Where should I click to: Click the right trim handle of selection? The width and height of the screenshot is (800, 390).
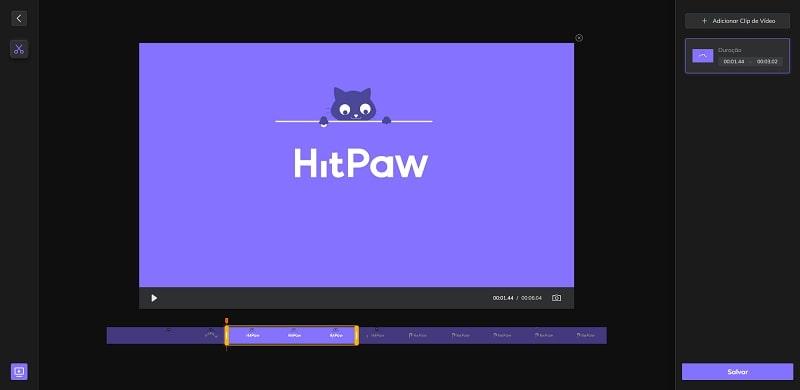(x=356, y=335)
